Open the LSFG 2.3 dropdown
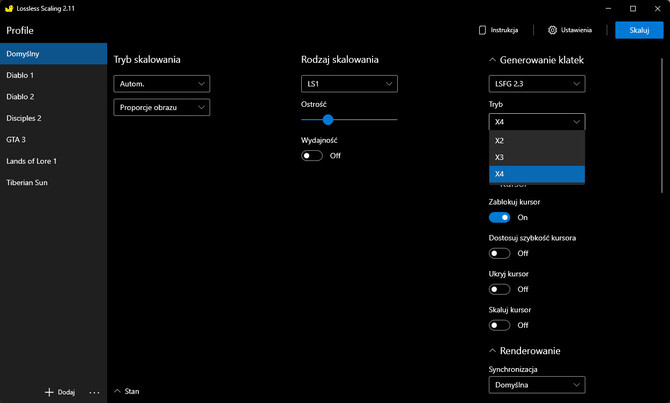Image resolution: width=670 pixels, height=403 pixels. pyautogui.click(x=537, y=84)
